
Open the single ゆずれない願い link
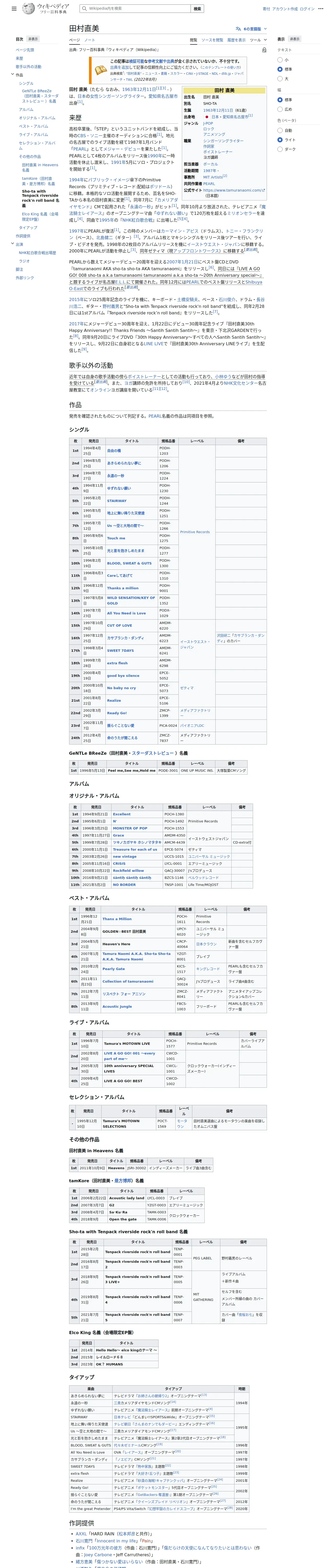[x=119, y=488]
